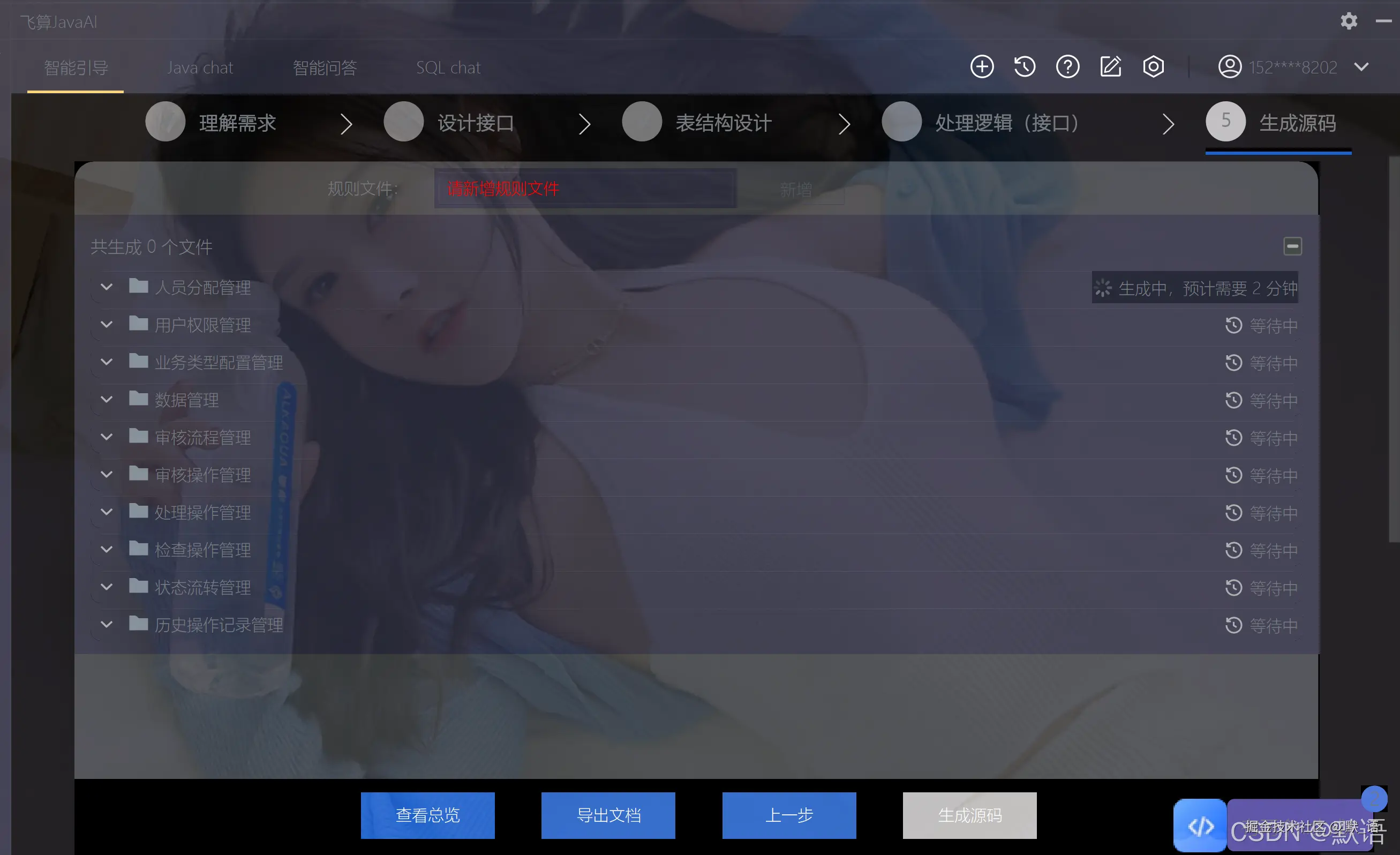
Task: Click the help question mark icon
Action: tap(1067, 67)
